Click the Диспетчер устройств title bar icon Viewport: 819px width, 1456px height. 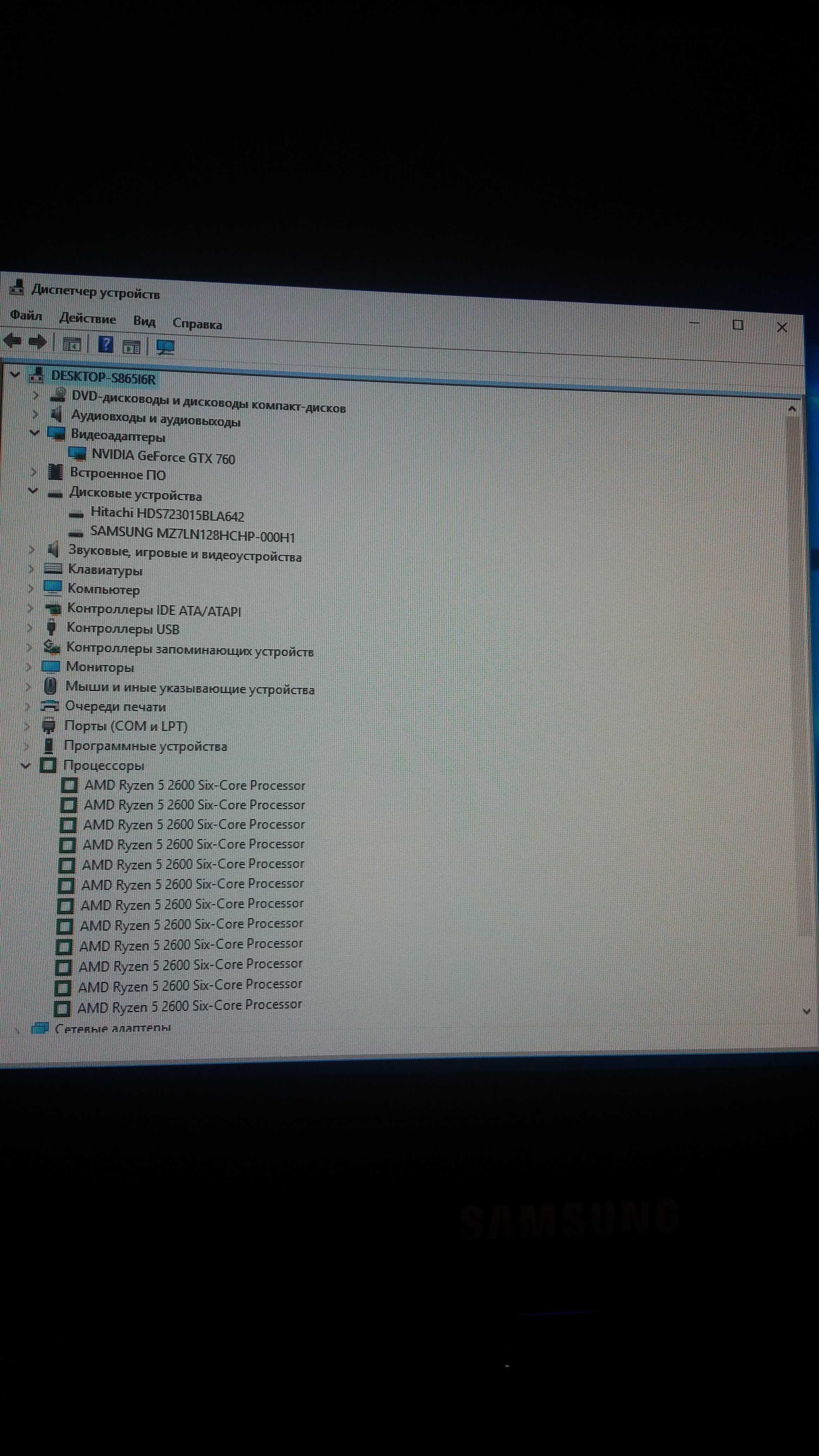click(x=17, y=287)
